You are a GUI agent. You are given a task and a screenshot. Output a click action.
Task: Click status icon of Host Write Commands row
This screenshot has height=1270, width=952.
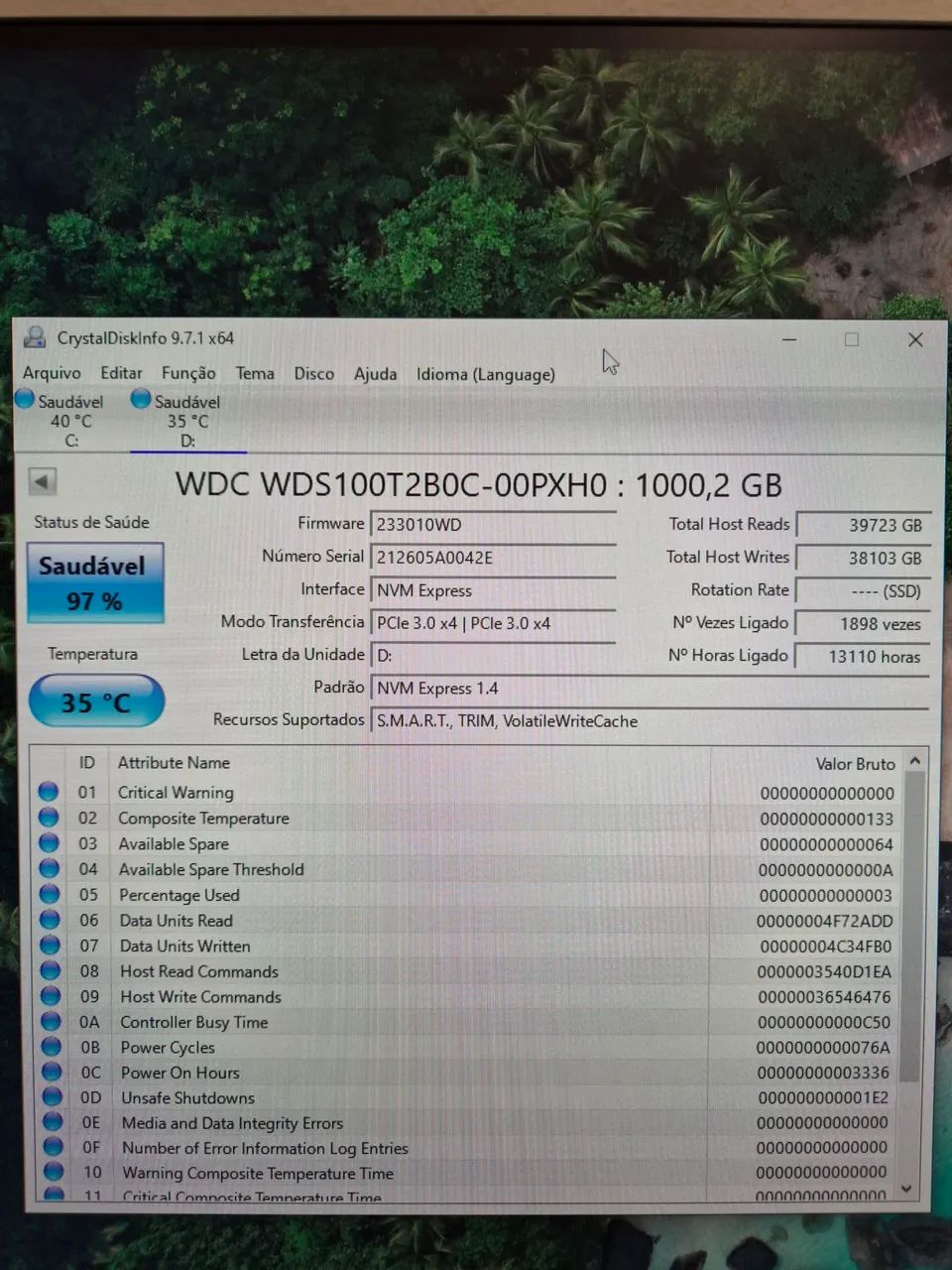[51, 996]
